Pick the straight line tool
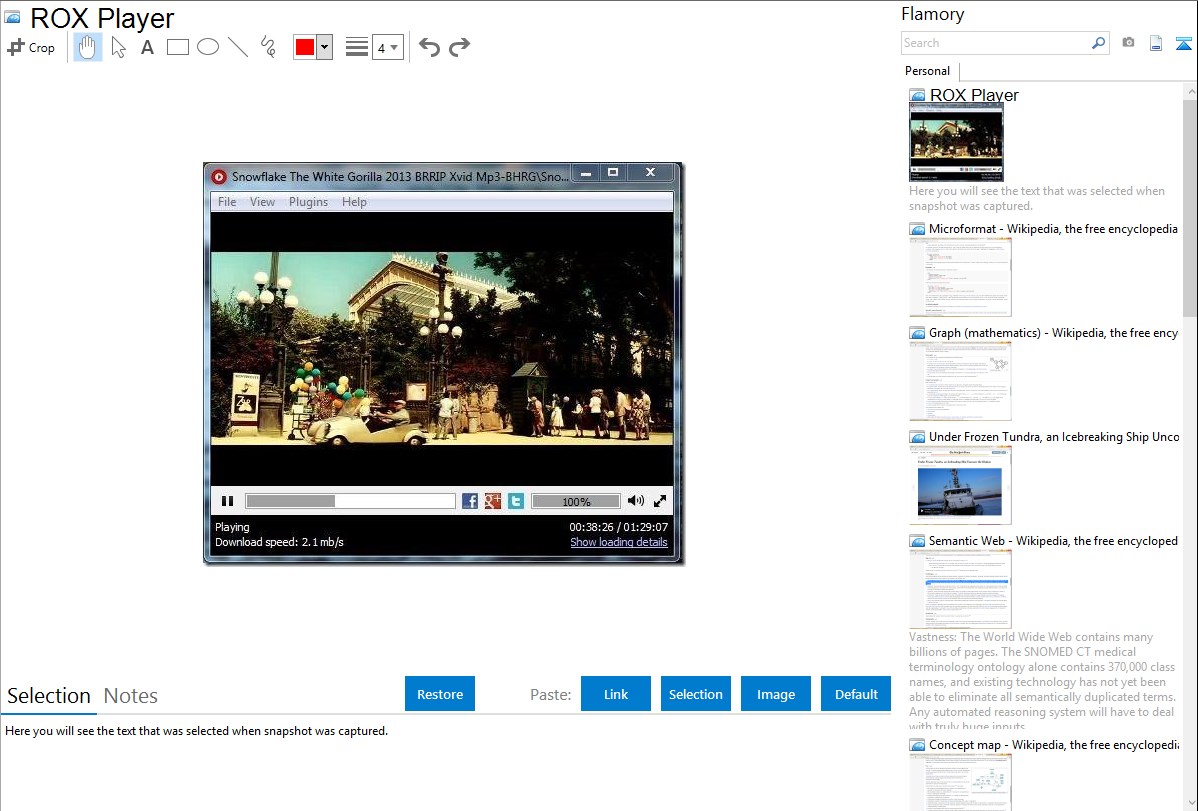The width and height of the screenshot is (1198, 811). point(238,47)
